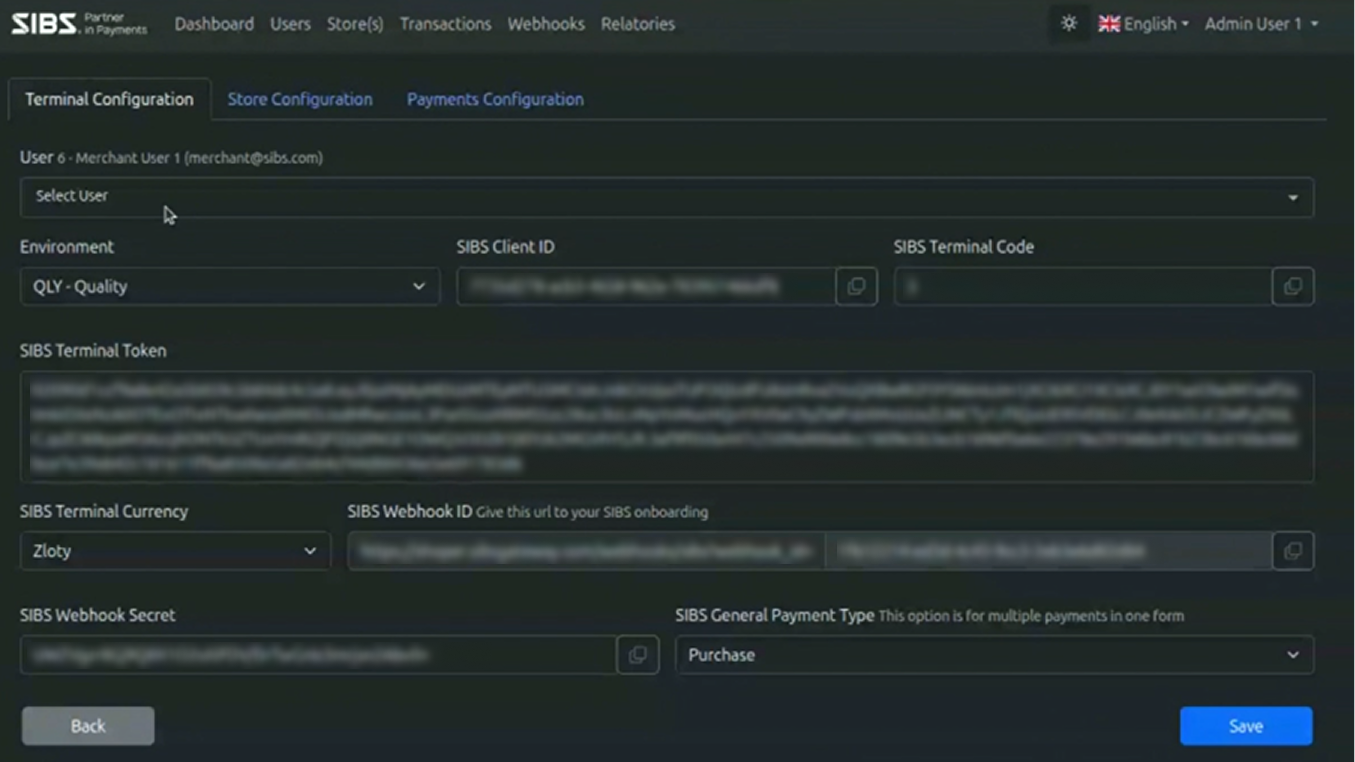Switch to the Store Configuration tab
Viewport: 1355px width, 762px height.
coord(300,99)
